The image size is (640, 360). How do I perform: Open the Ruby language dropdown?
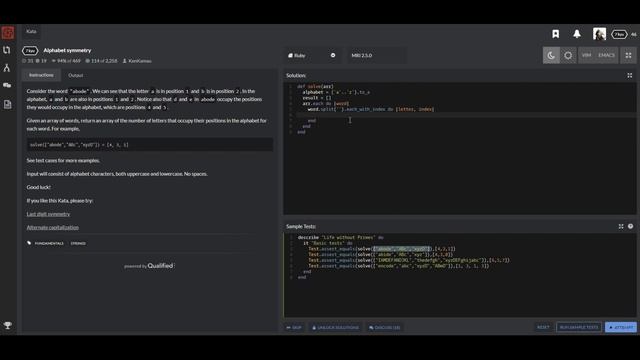coord(311,56)
